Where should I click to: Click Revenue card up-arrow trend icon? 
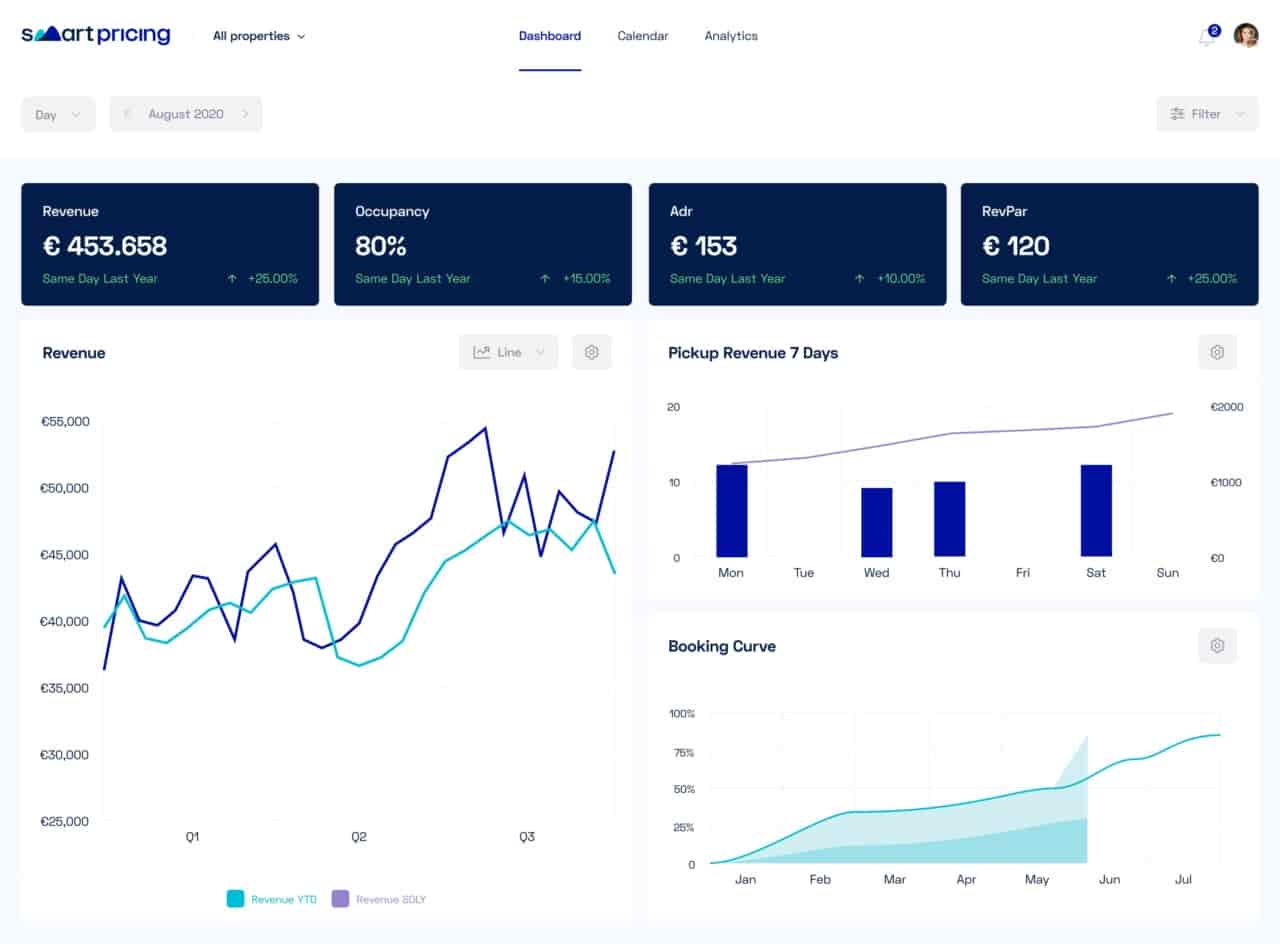point(232,279)
